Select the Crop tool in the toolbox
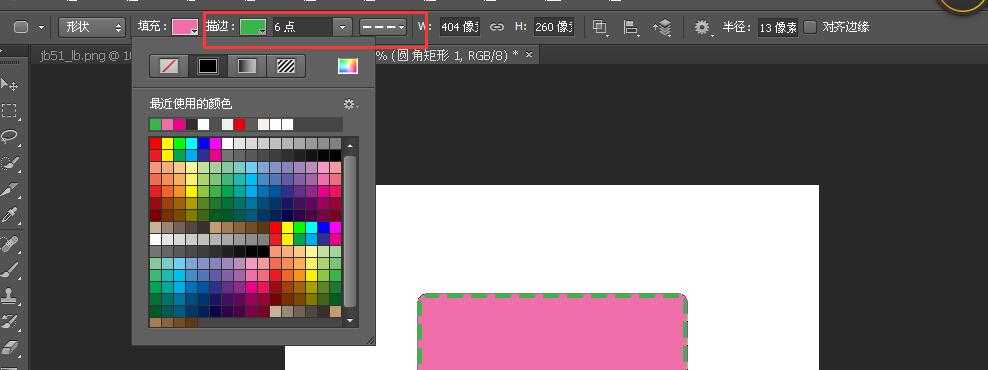This screenshot has height=370, width=988. point(9,190)
